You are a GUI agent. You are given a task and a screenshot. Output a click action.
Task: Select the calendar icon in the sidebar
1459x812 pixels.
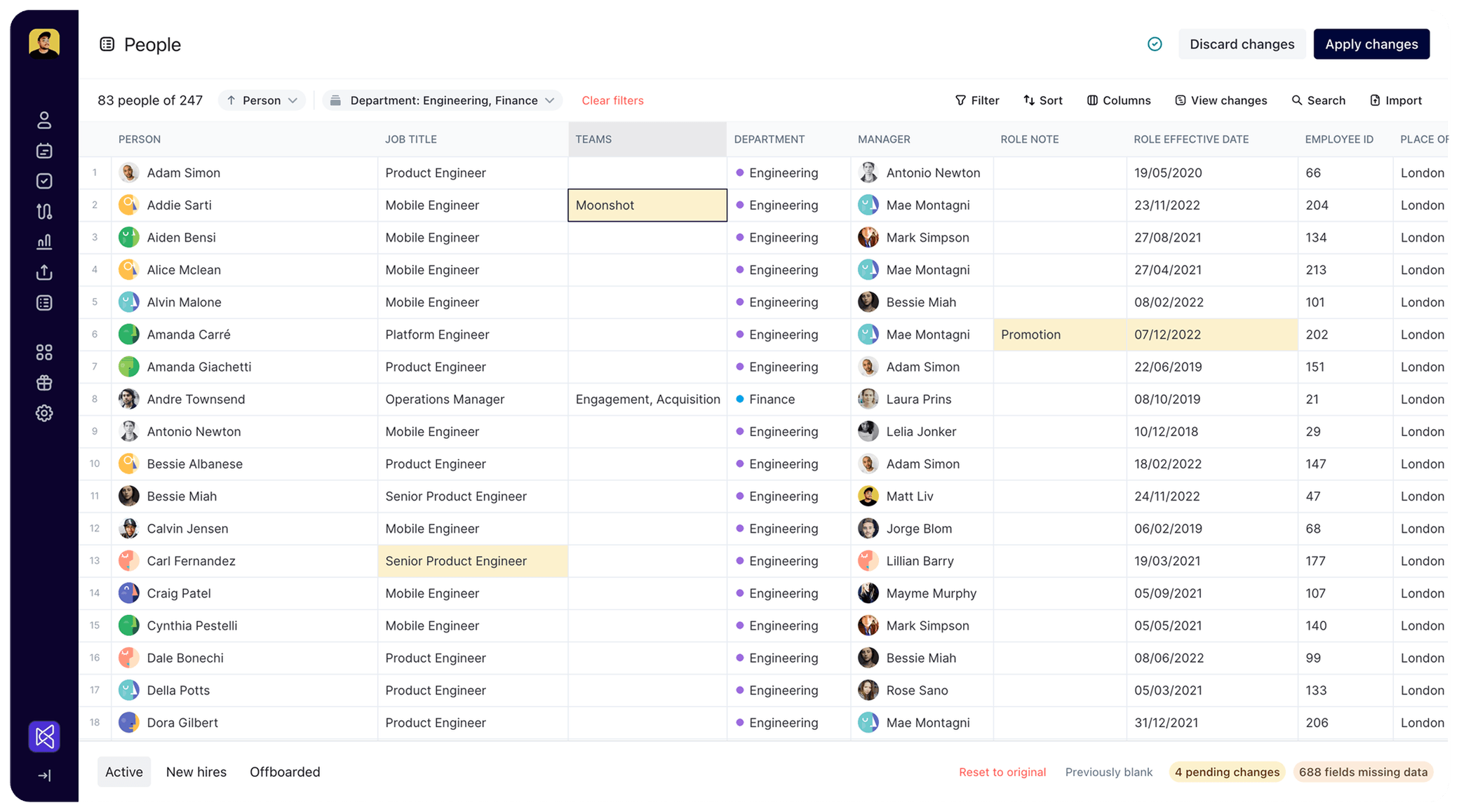click(x=44, y=150)
